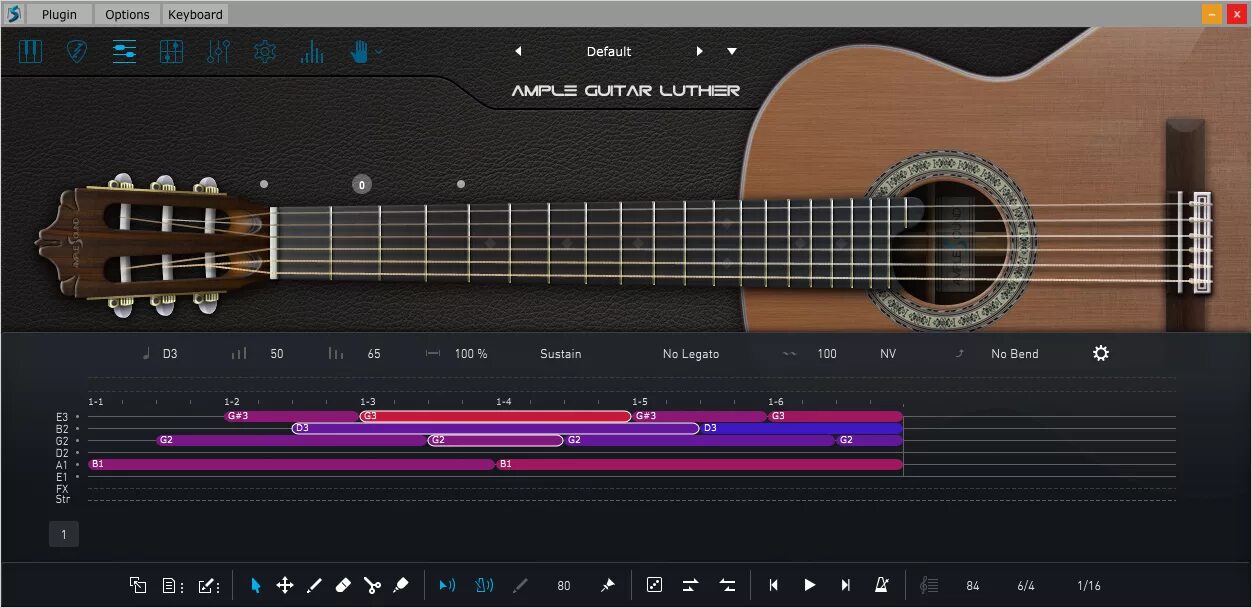The width and height of the screenshot is (1252, 608).
Task: Click the velocity value 50
Action: (277, 354)
